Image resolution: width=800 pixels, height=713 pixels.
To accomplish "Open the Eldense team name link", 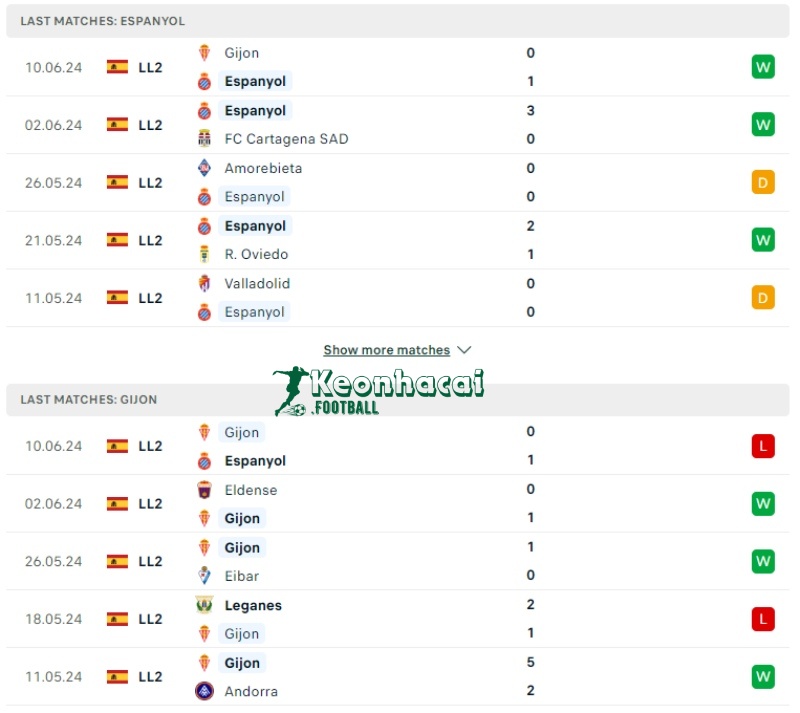I will pyautogui.click(x=251, y=490).
